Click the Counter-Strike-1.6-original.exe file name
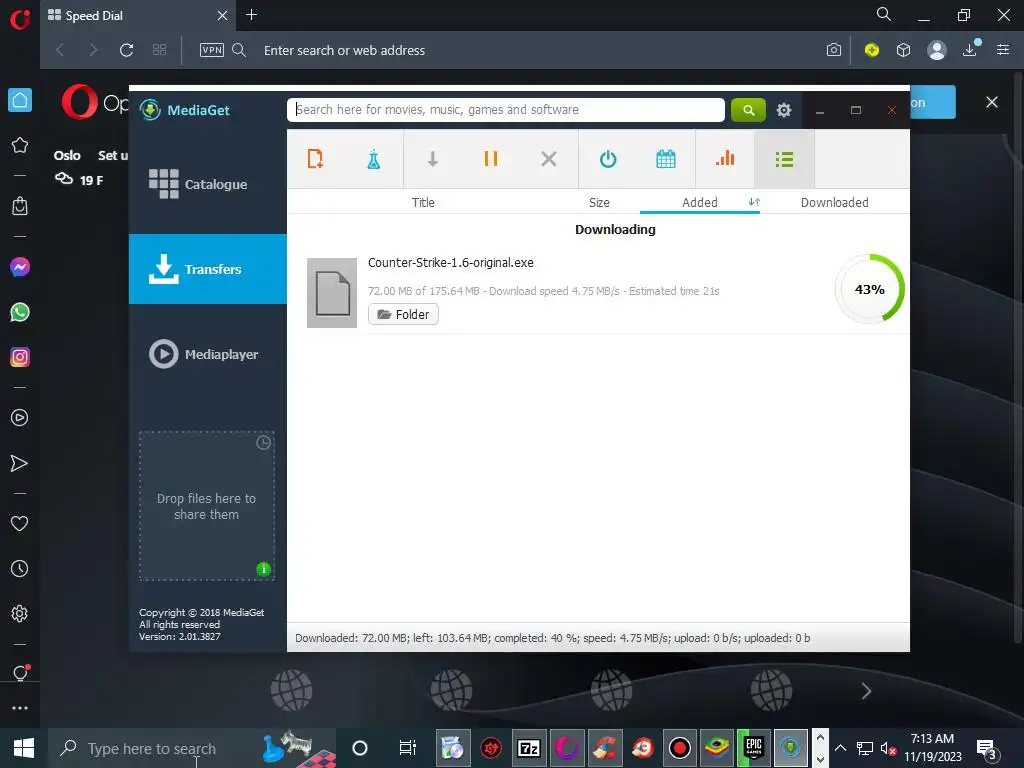The image size is (1024, 768). pyautogui.click(x=451, y=263)
